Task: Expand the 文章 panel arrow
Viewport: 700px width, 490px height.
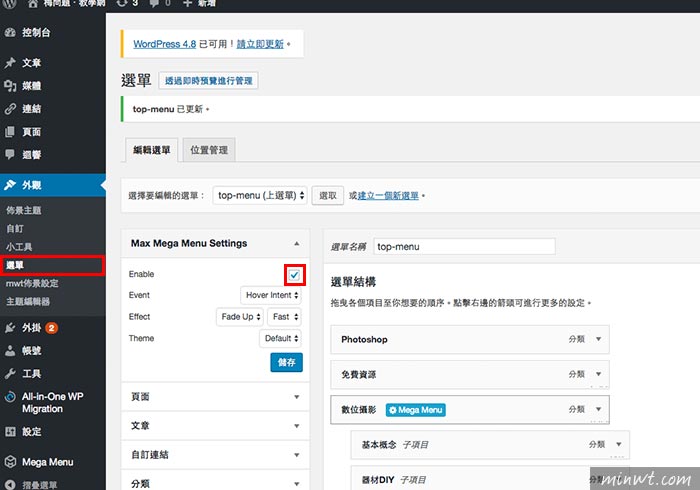Action: [x=296, y=426]
